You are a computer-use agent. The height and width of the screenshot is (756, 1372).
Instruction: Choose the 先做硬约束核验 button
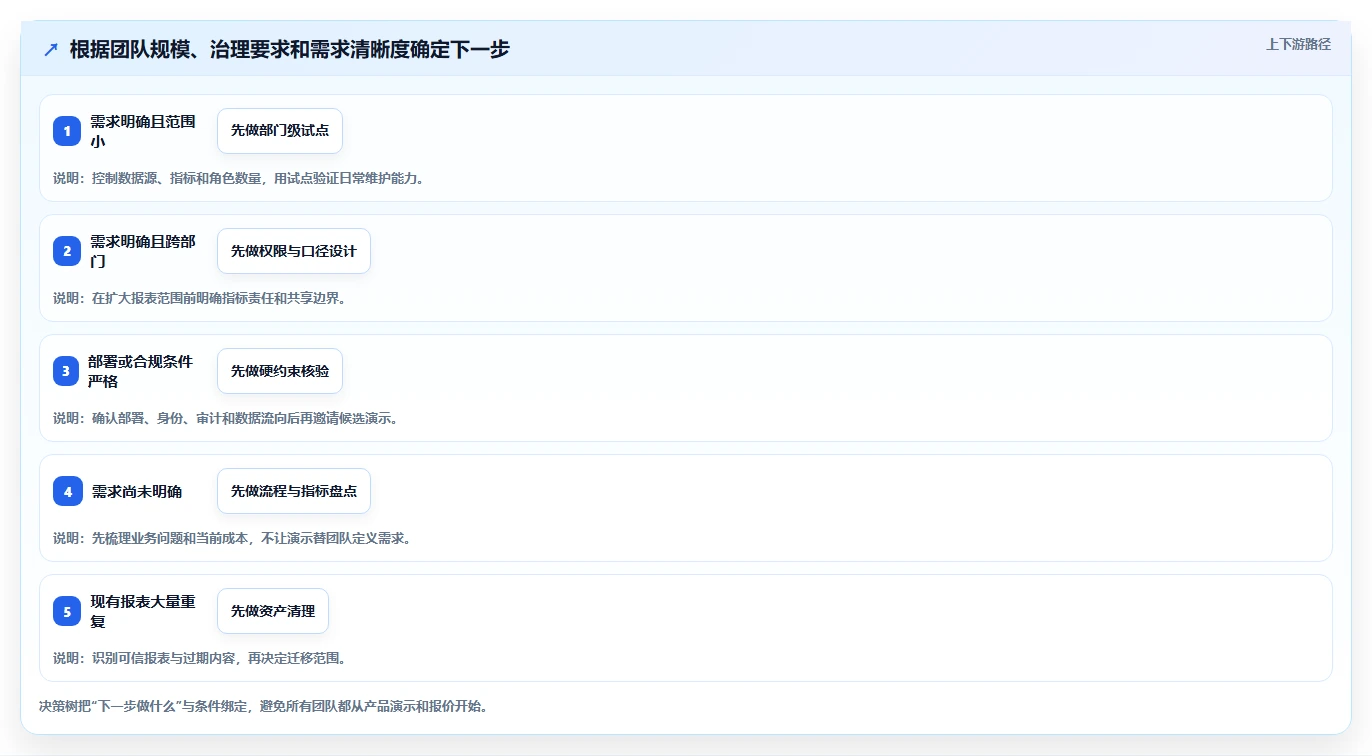pos(280,371)
